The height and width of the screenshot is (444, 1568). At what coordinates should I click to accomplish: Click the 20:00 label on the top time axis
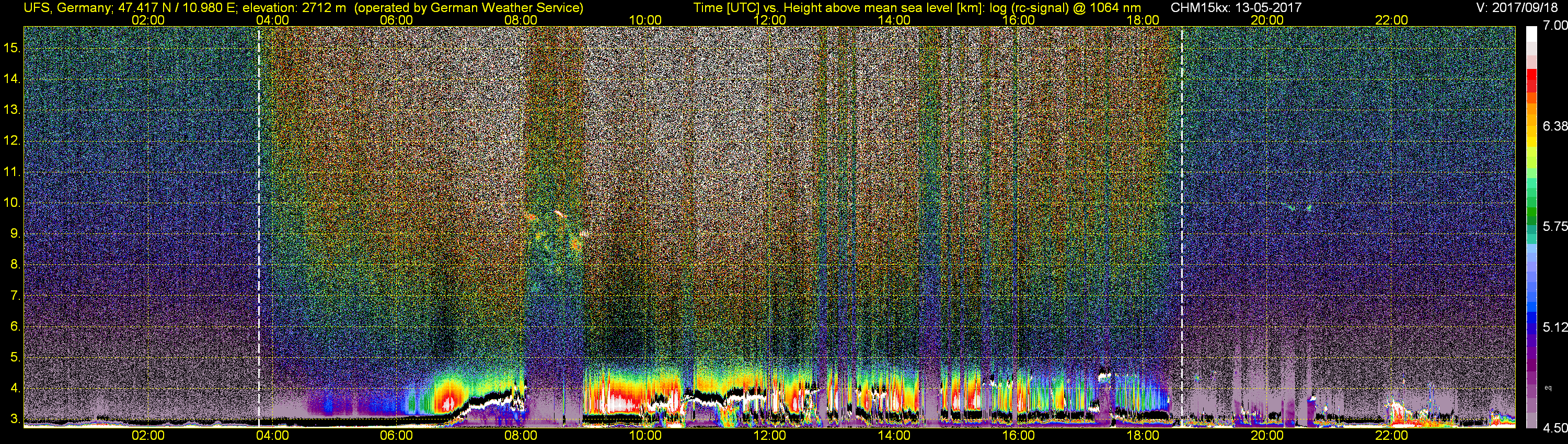click(1267, 20)
